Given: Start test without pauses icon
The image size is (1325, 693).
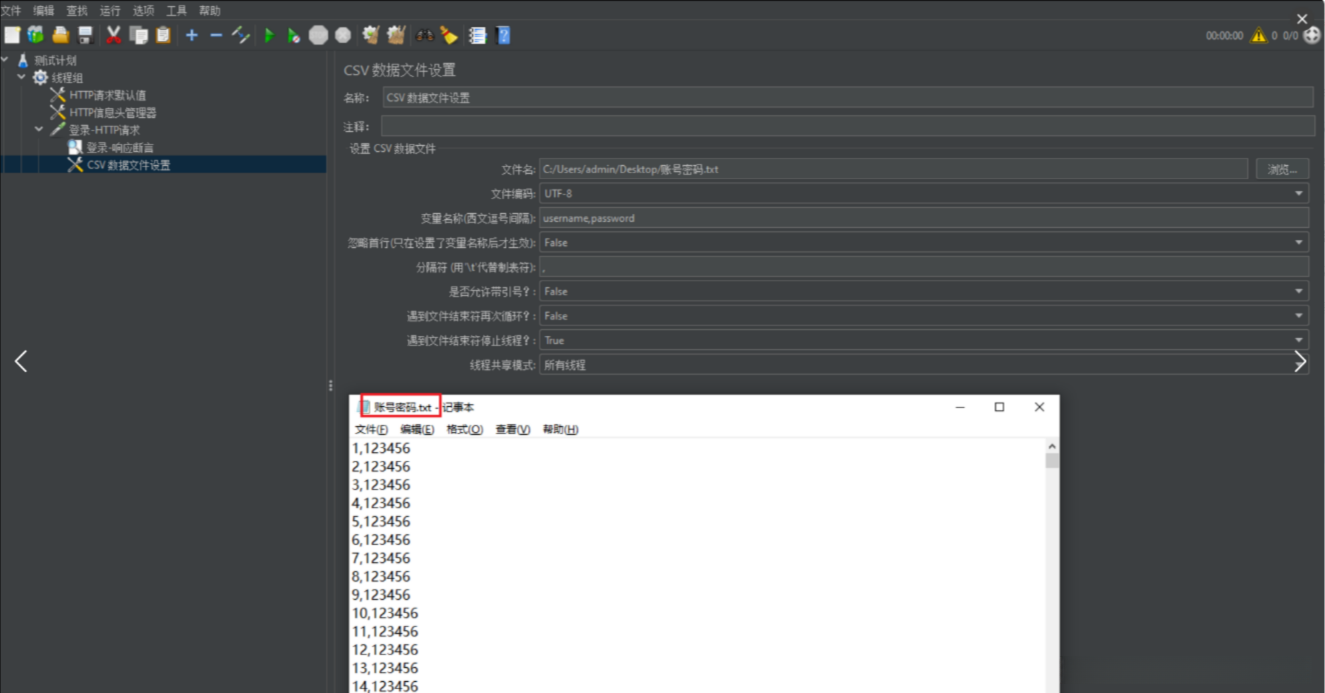Looking at the screenshot, I should point(293,35).
